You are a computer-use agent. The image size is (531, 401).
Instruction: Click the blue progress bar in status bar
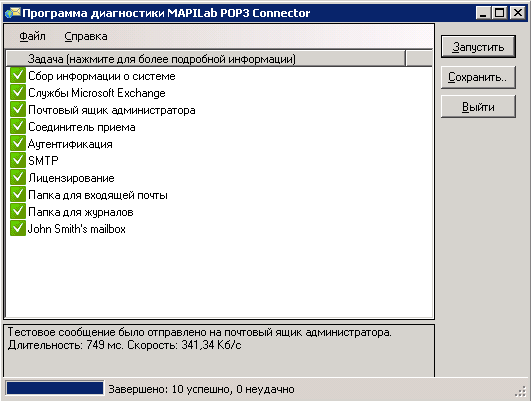[55, 388]
